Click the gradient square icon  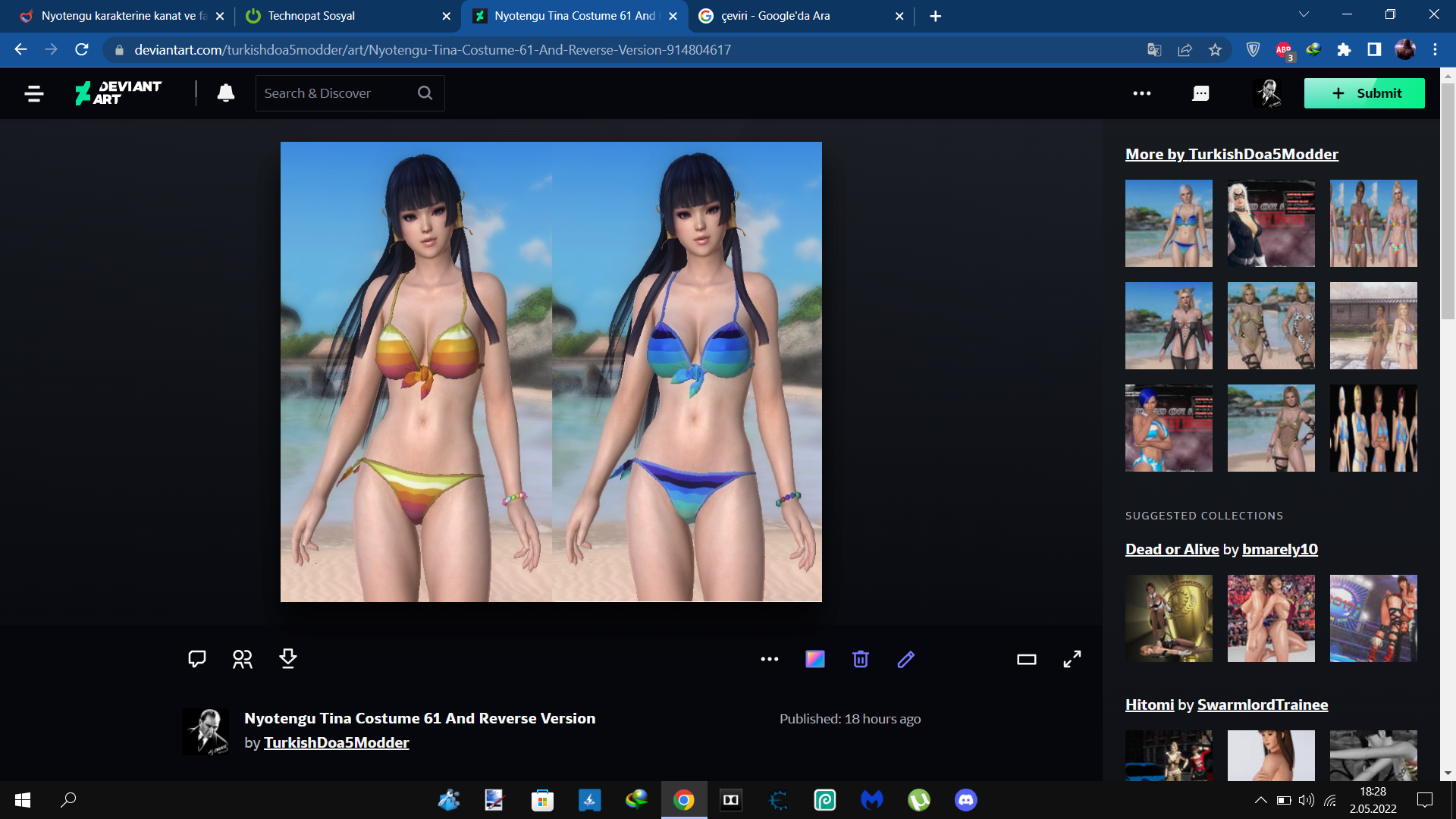pos(815,659)
